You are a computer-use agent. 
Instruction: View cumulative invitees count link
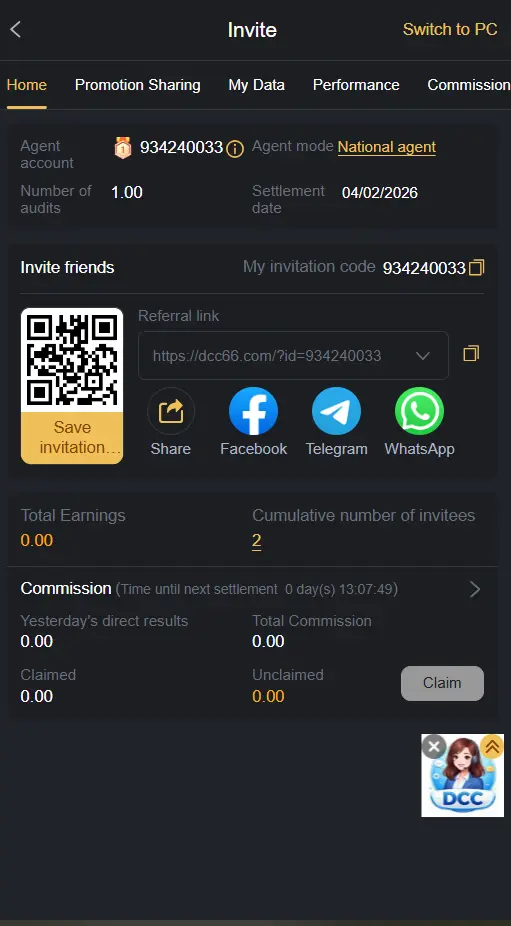[x=256, y=541]
